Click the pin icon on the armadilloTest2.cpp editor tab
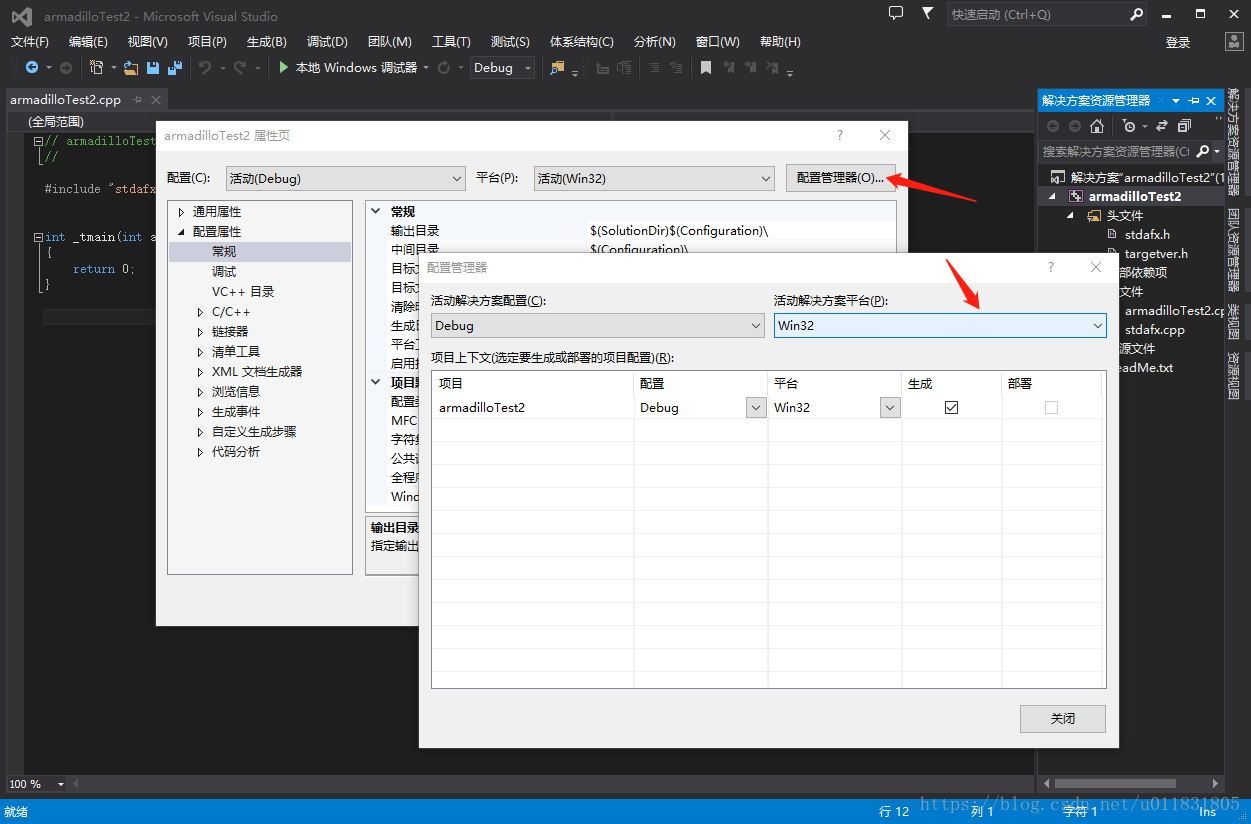Screen dimensions: 1251x824 pyautogui.click(x=138, y=100)
